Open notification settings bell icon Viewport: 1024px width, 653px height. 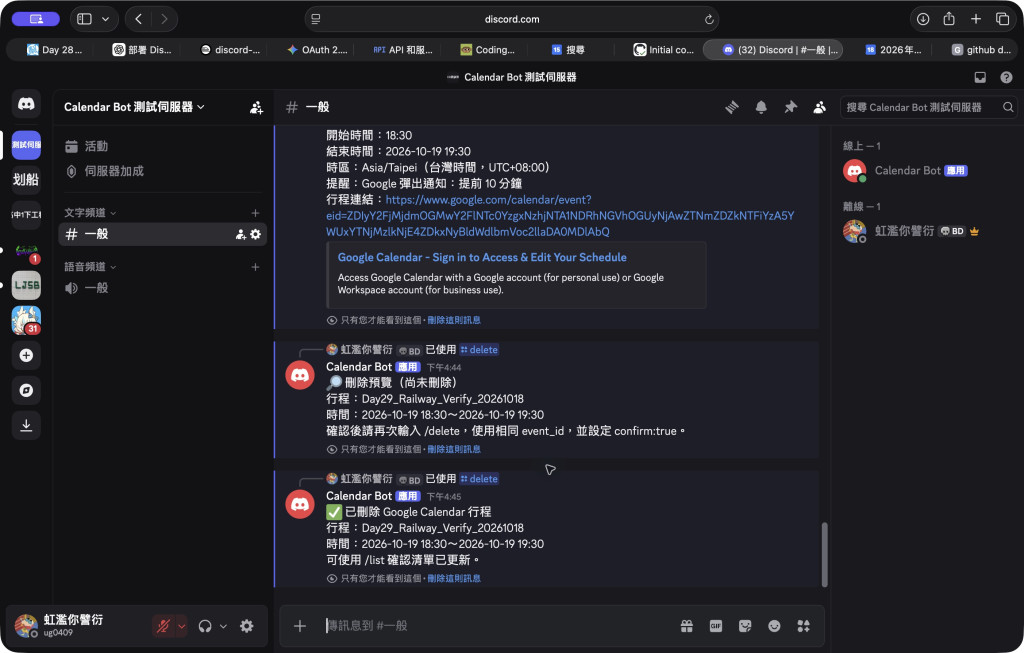pyautogui.click(x=761, y=107)
